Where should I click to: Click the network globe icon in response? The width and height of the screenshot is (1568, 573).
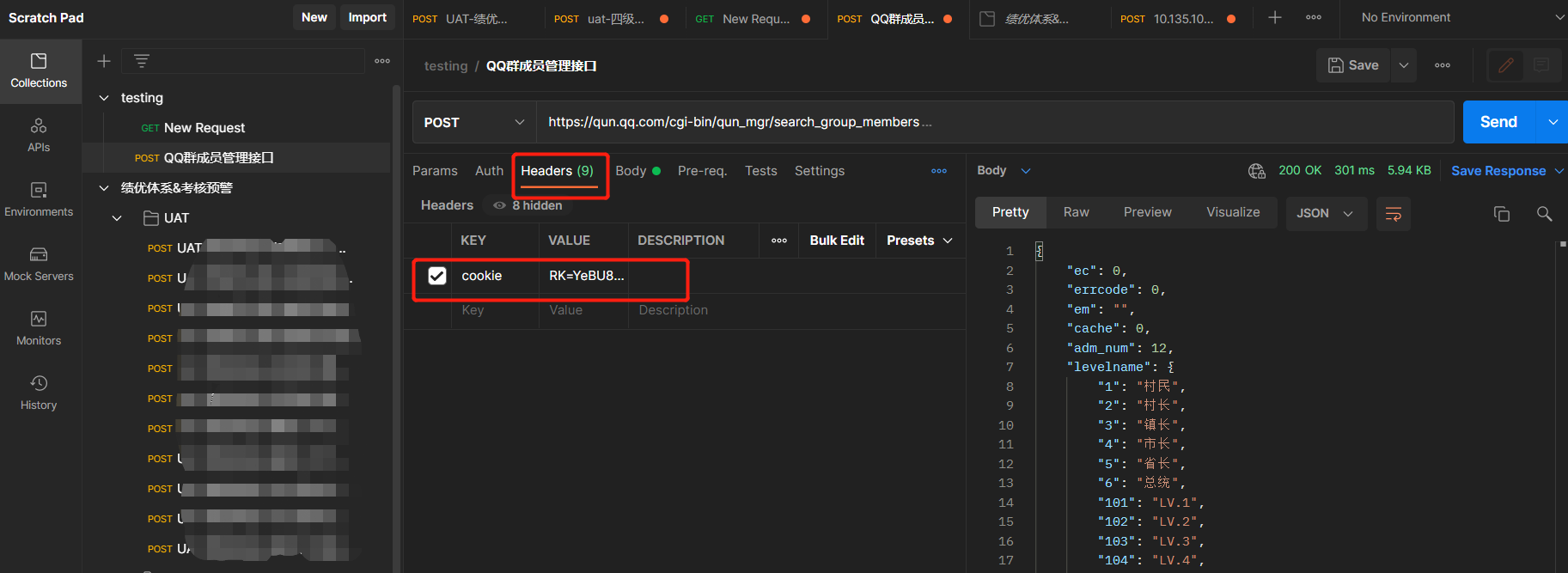pos(1256,171)
